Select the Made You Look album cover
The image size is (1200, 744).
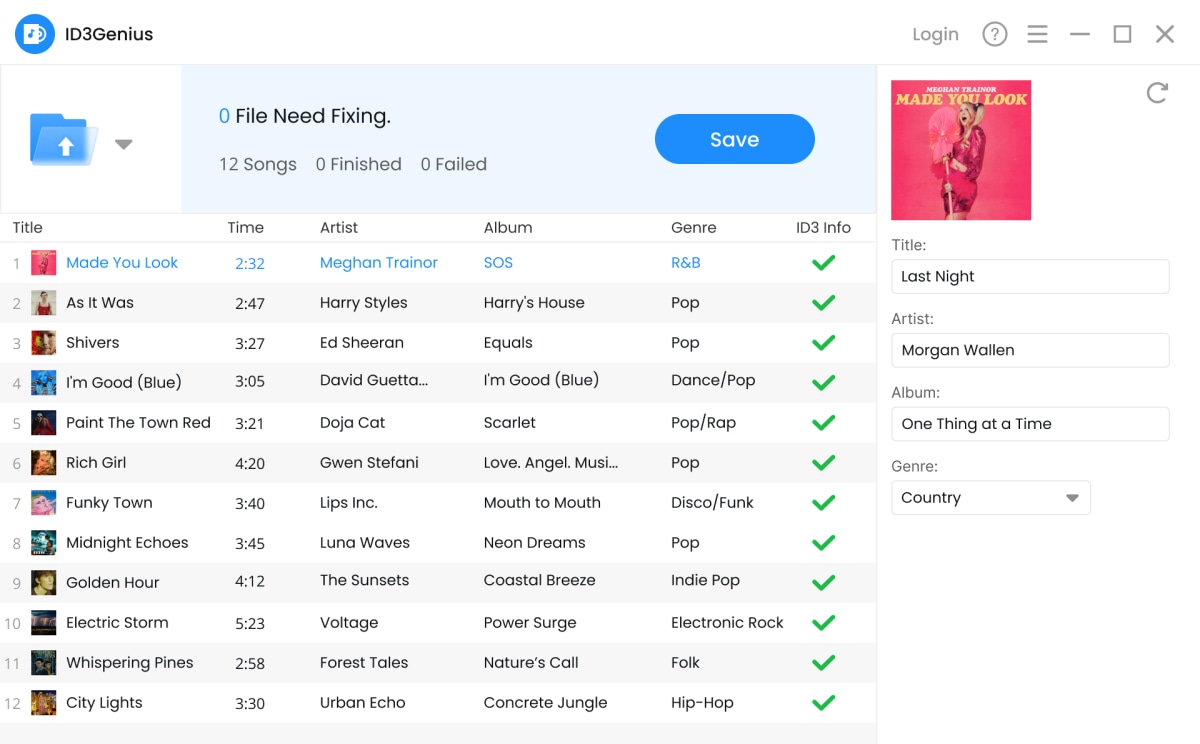pos(961,150)
